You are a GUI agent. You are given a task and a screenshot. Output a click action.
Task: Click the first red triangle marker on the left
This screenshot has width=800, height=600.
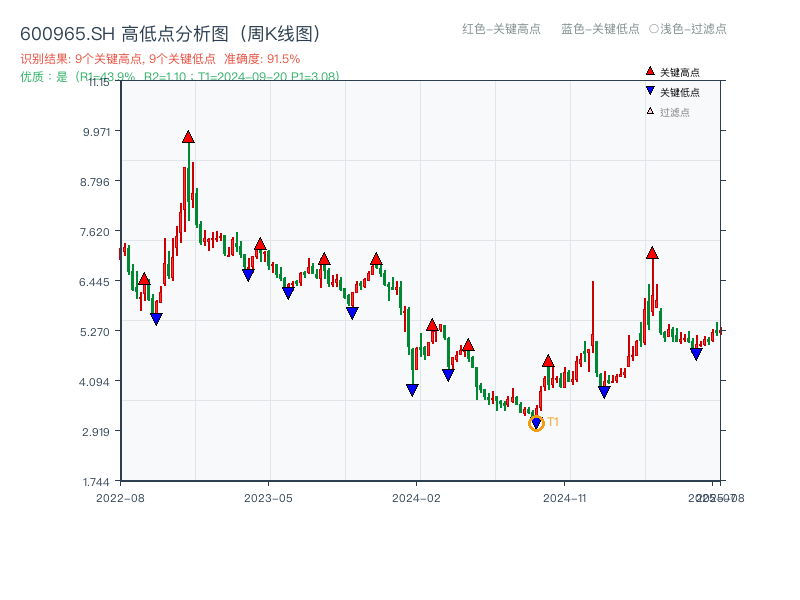(x=146, y=279)
